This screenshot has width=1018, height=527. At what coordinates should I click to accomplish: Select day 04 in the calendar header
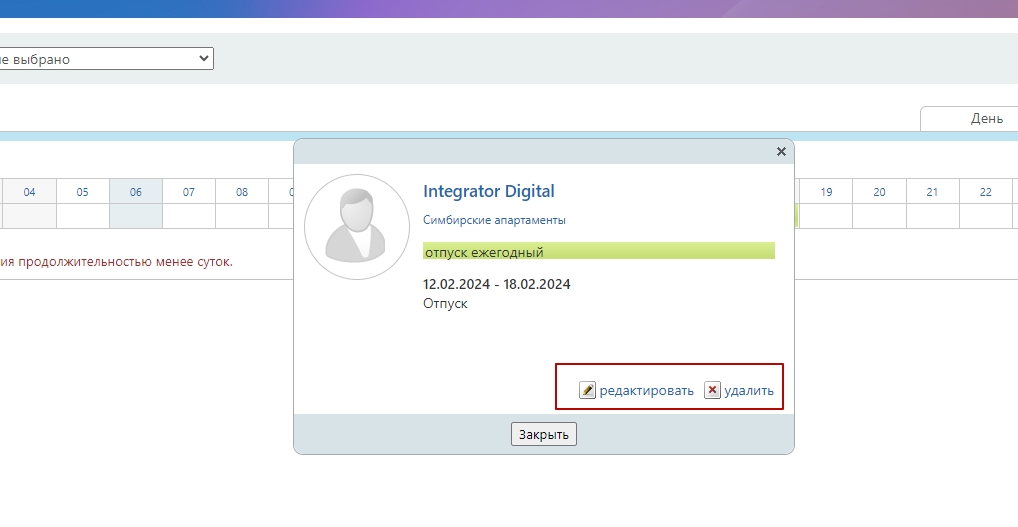(x=30, y=192)
